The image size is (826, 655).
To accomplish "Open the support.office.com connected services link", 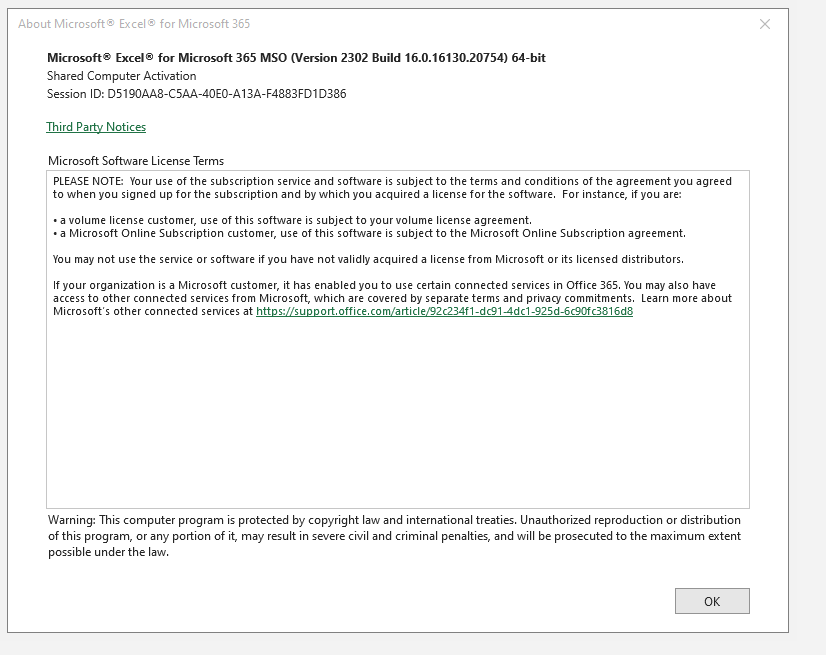I will pos(444,311).
